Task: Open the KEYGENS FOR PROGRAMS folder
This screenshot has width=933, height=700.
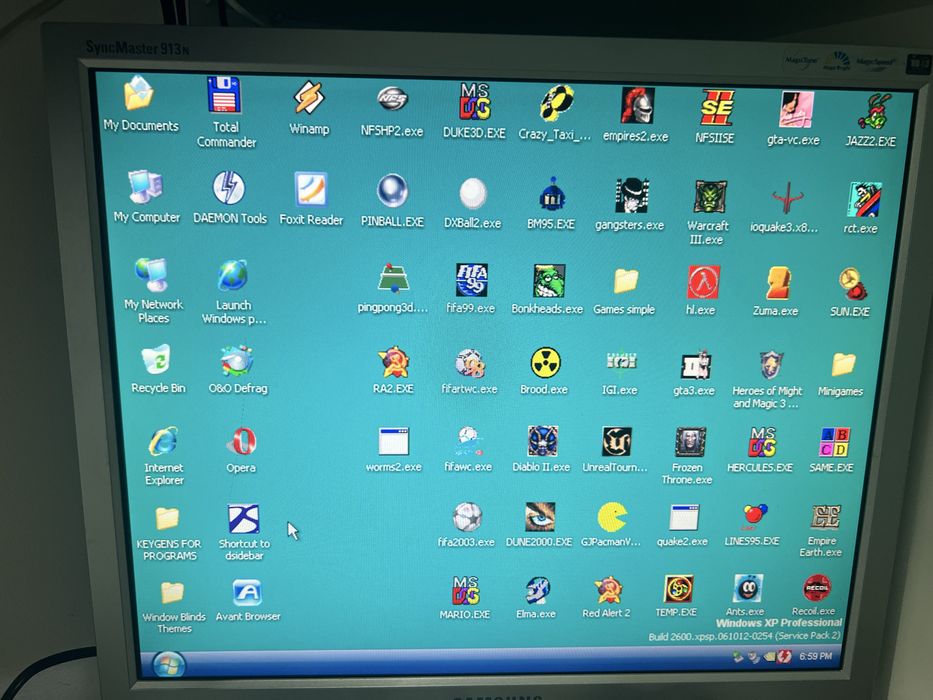Action: (x=167, y=518)
